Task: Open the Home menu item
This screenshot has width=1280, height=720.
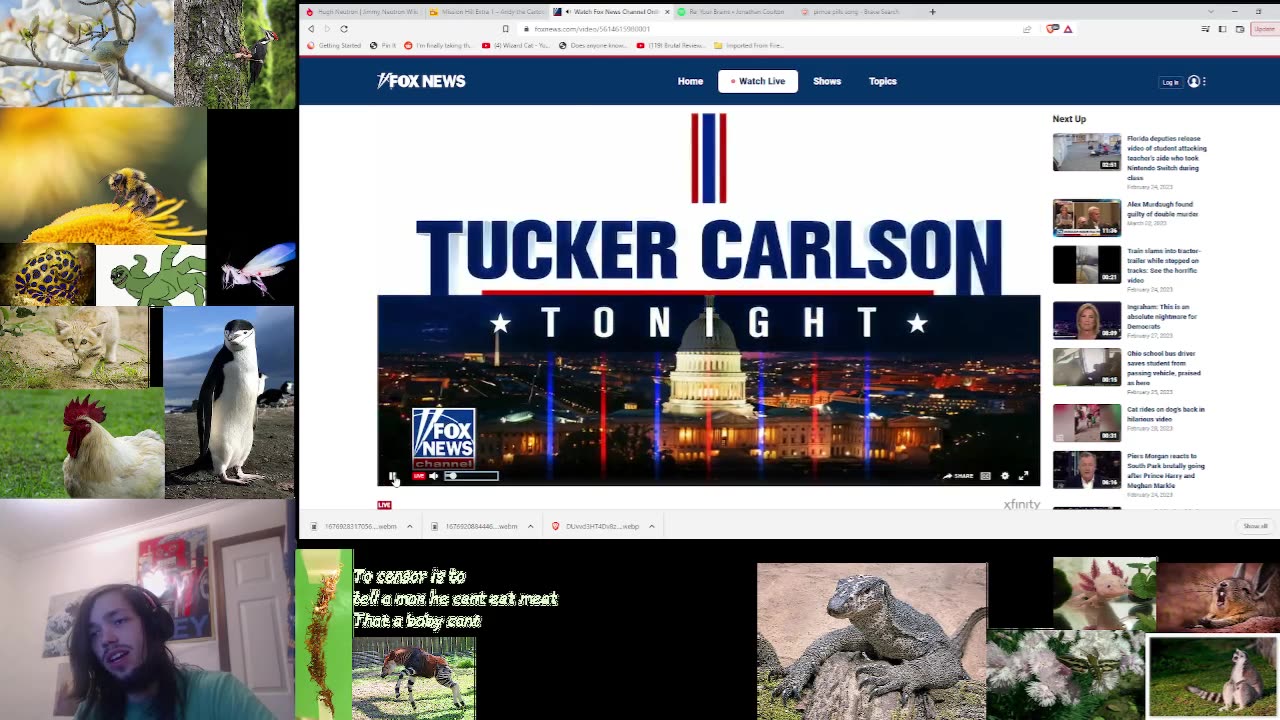Action: [x=690, y=81]
